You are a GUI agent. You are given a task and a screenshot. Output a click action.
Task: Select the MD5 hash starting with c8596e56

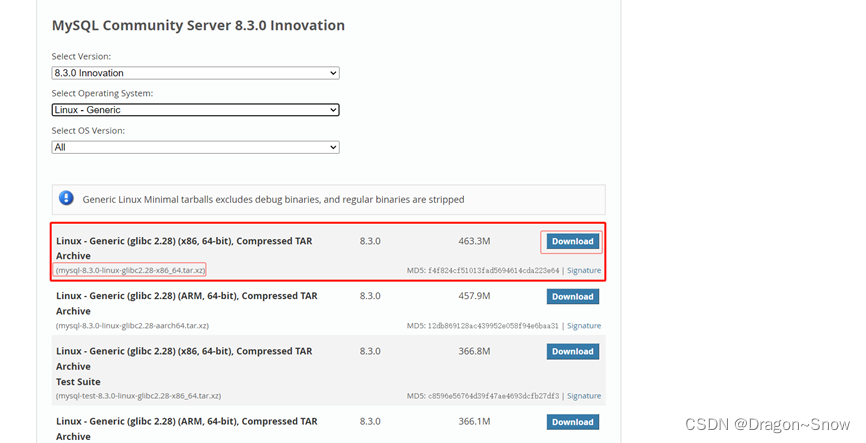point(493,396)
